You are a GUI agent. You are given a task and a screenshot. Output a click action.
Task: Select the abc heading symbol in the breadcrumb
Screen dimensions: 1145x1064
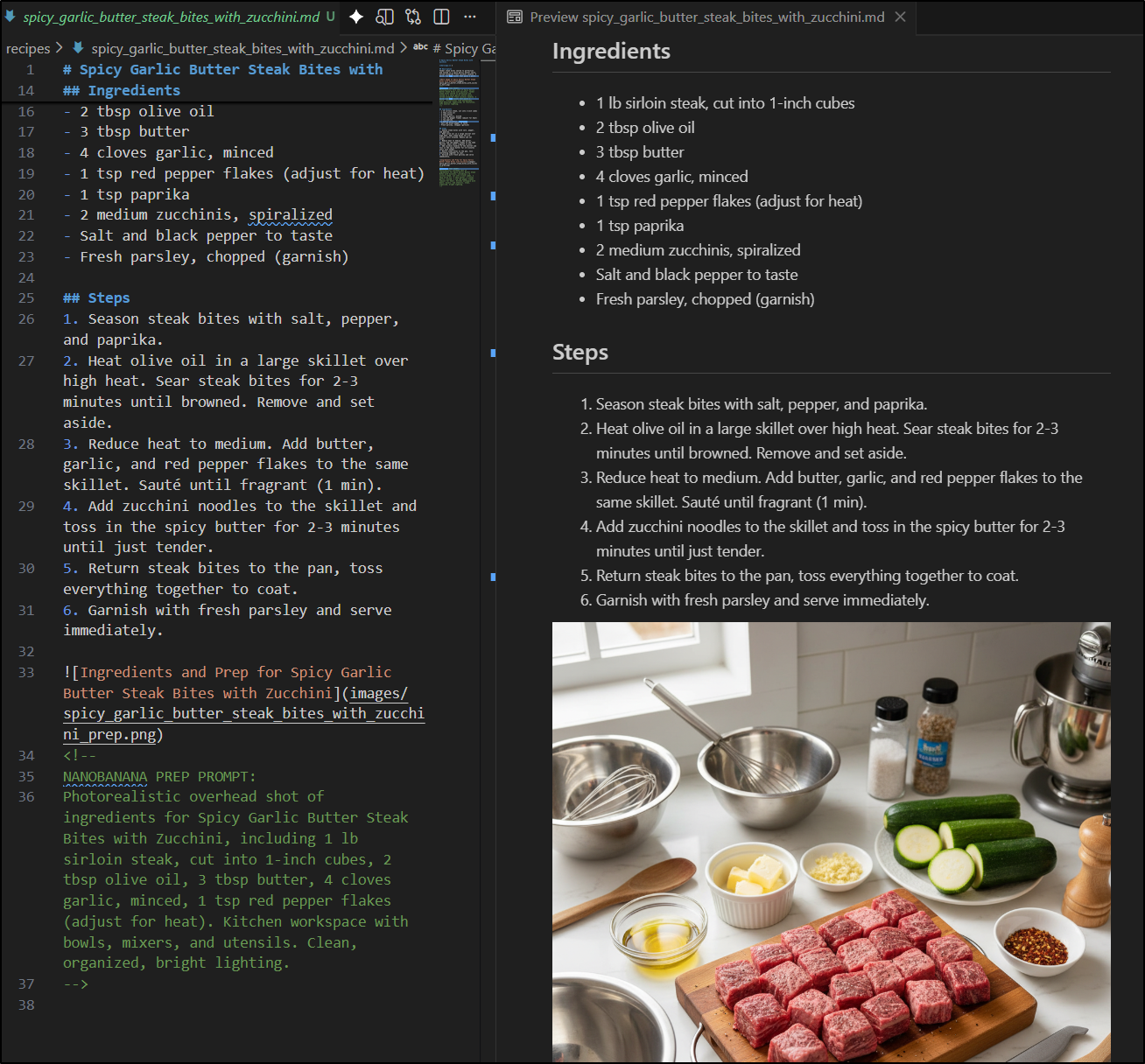click(x=420, y=48)
